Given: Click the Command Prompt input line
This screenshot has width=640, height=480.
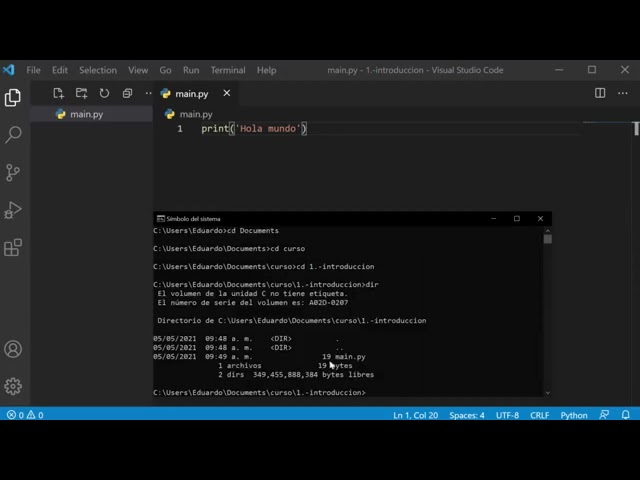Looking at the screenshot, I should 260,393.
